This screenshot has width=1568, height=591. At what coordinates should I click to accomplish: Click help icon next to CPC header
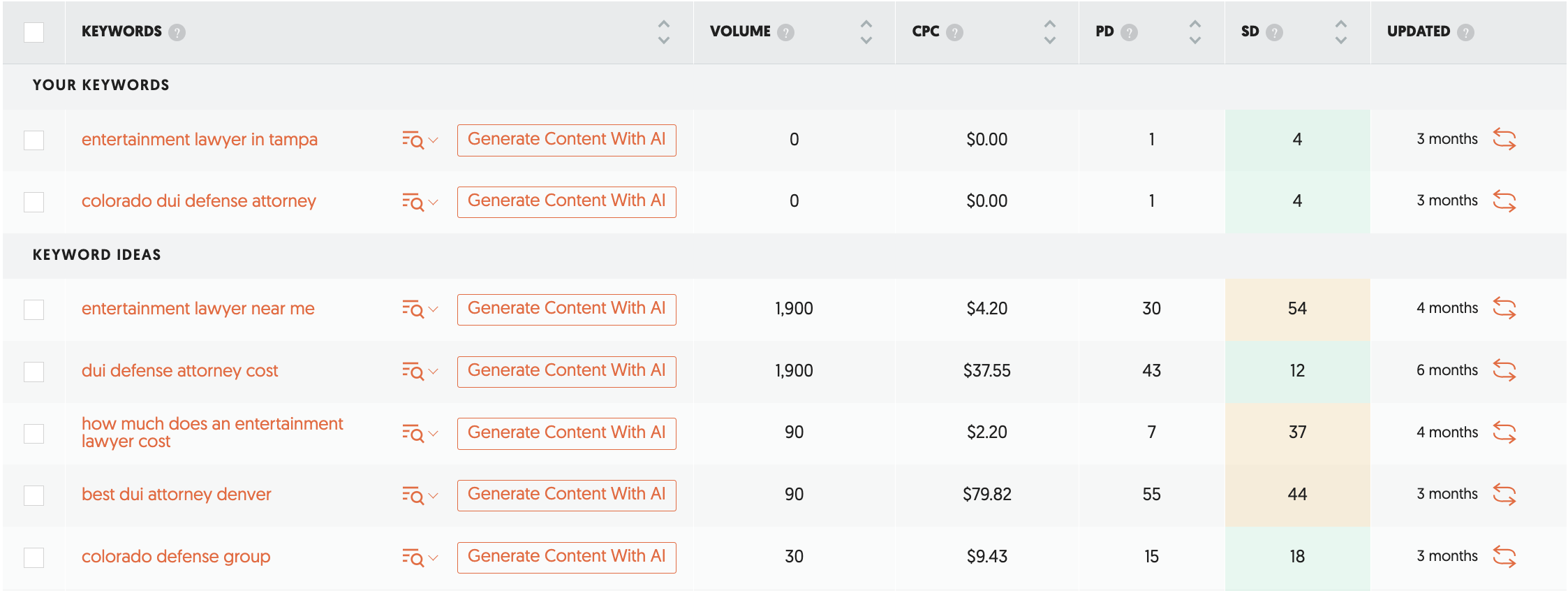pyautogui.click(x=955, y=32)
